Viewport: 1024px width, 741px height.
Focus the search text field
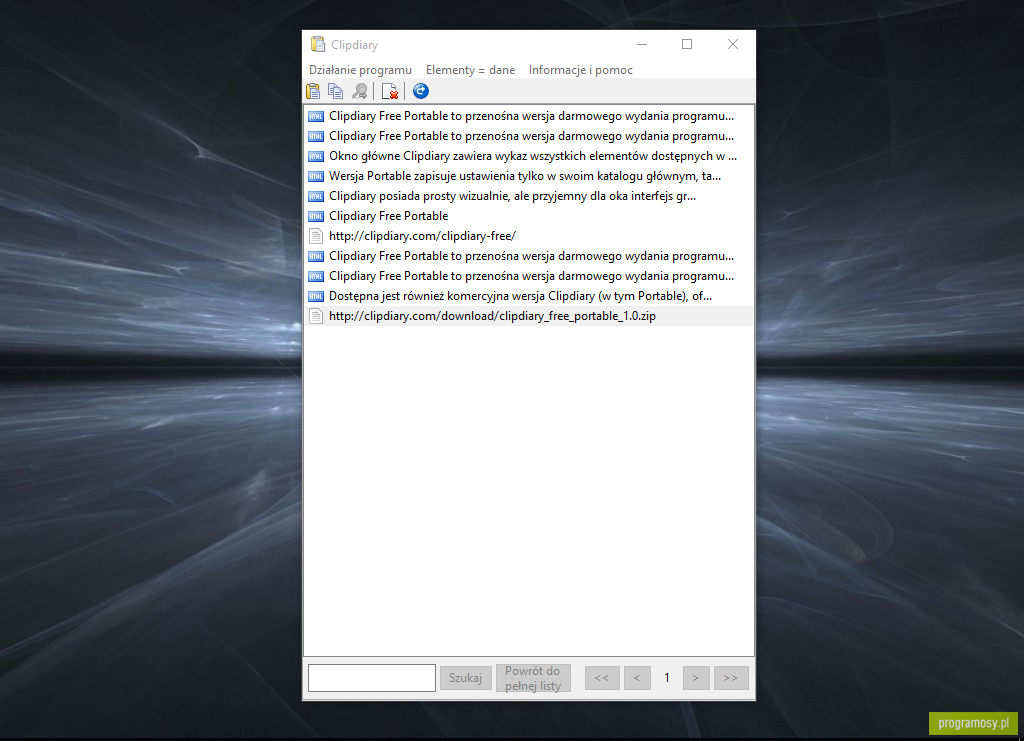[372, 678]
